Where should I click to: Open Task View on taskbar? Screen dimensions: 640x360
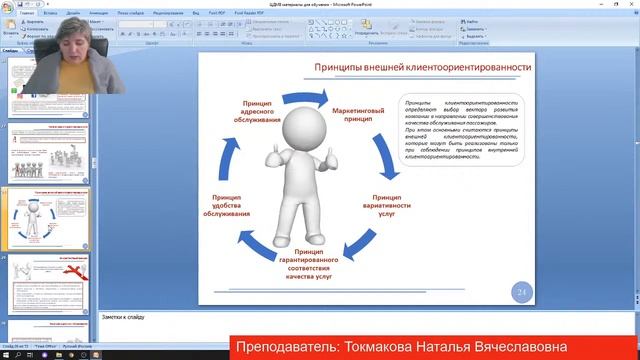[30, 355]
